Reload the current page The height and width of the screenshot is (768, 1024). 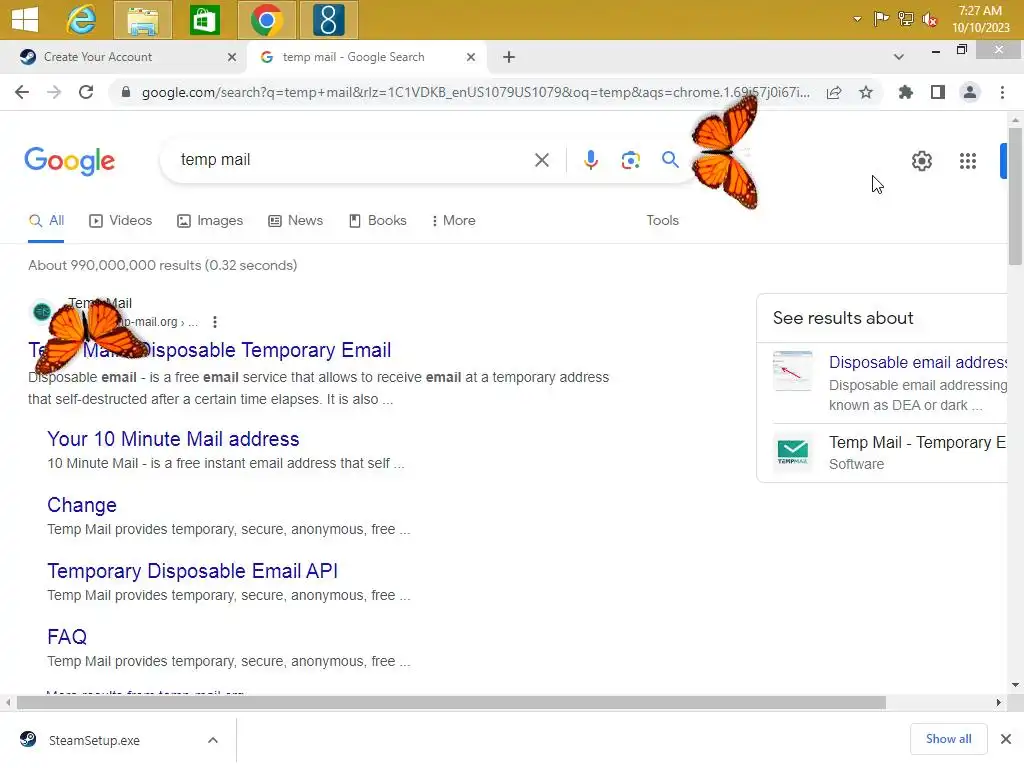86,92
